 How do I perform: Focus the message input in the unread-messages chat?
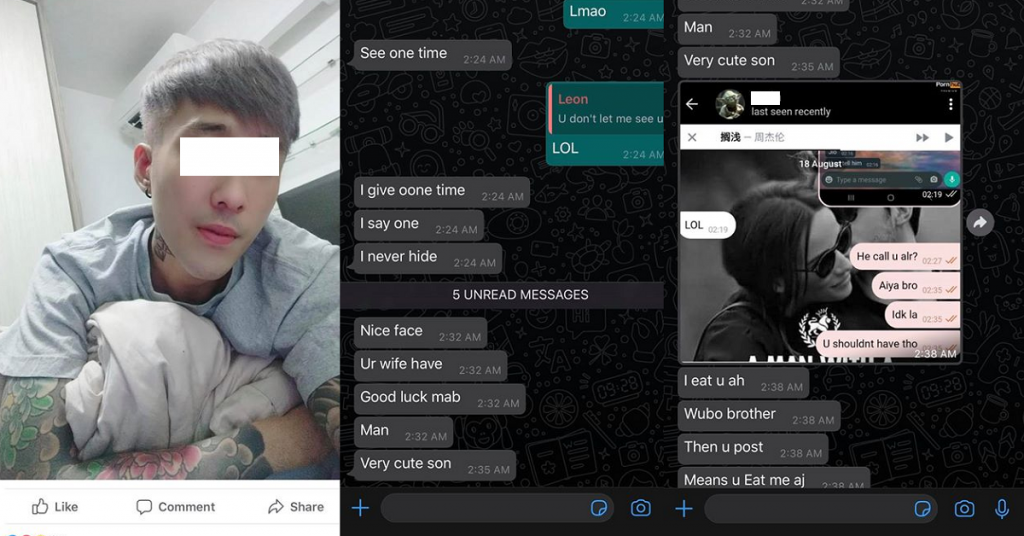click(497, 508)
